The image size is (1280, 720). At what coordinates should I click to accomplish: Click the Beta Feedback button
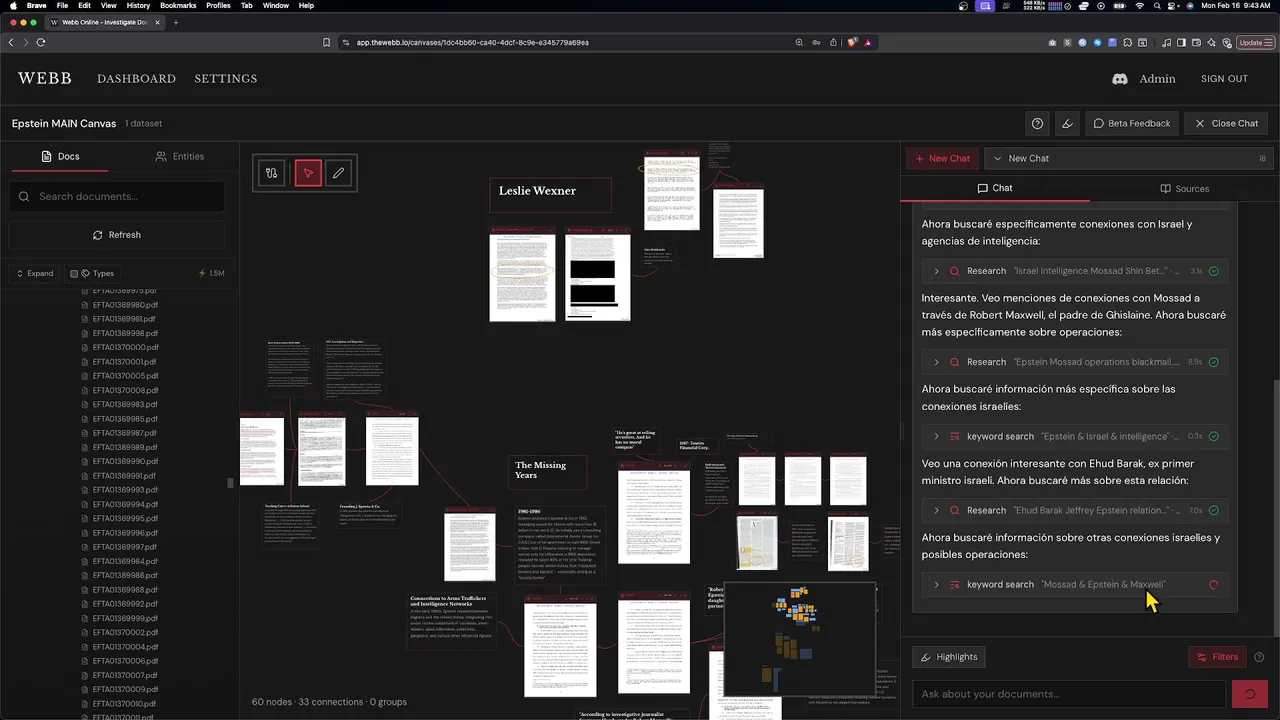pos(1132,123)
